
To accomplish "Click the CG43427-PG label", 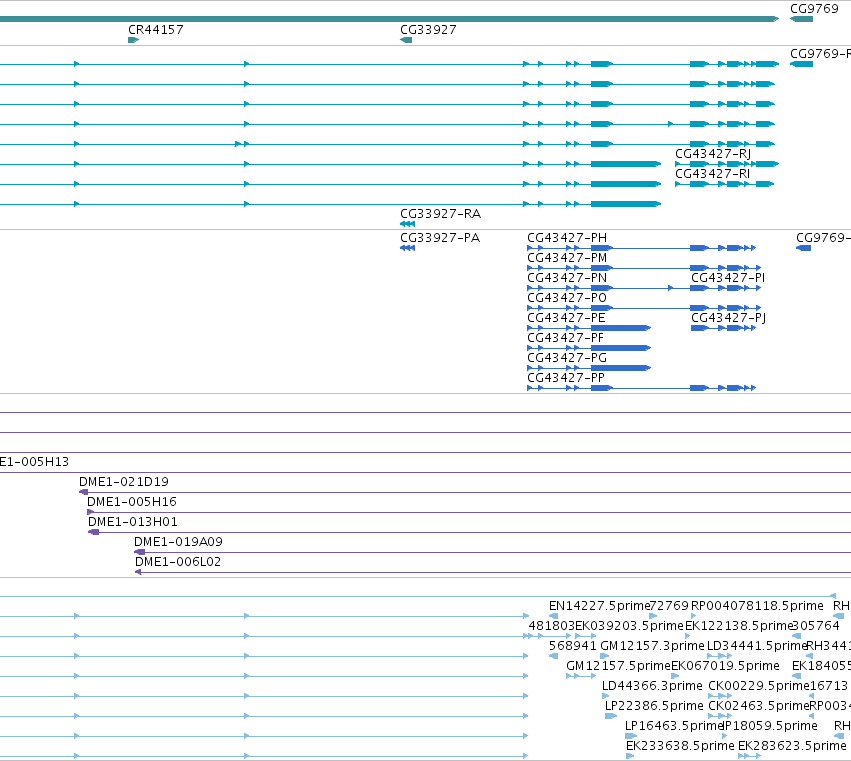I will [x=567, y=358].
